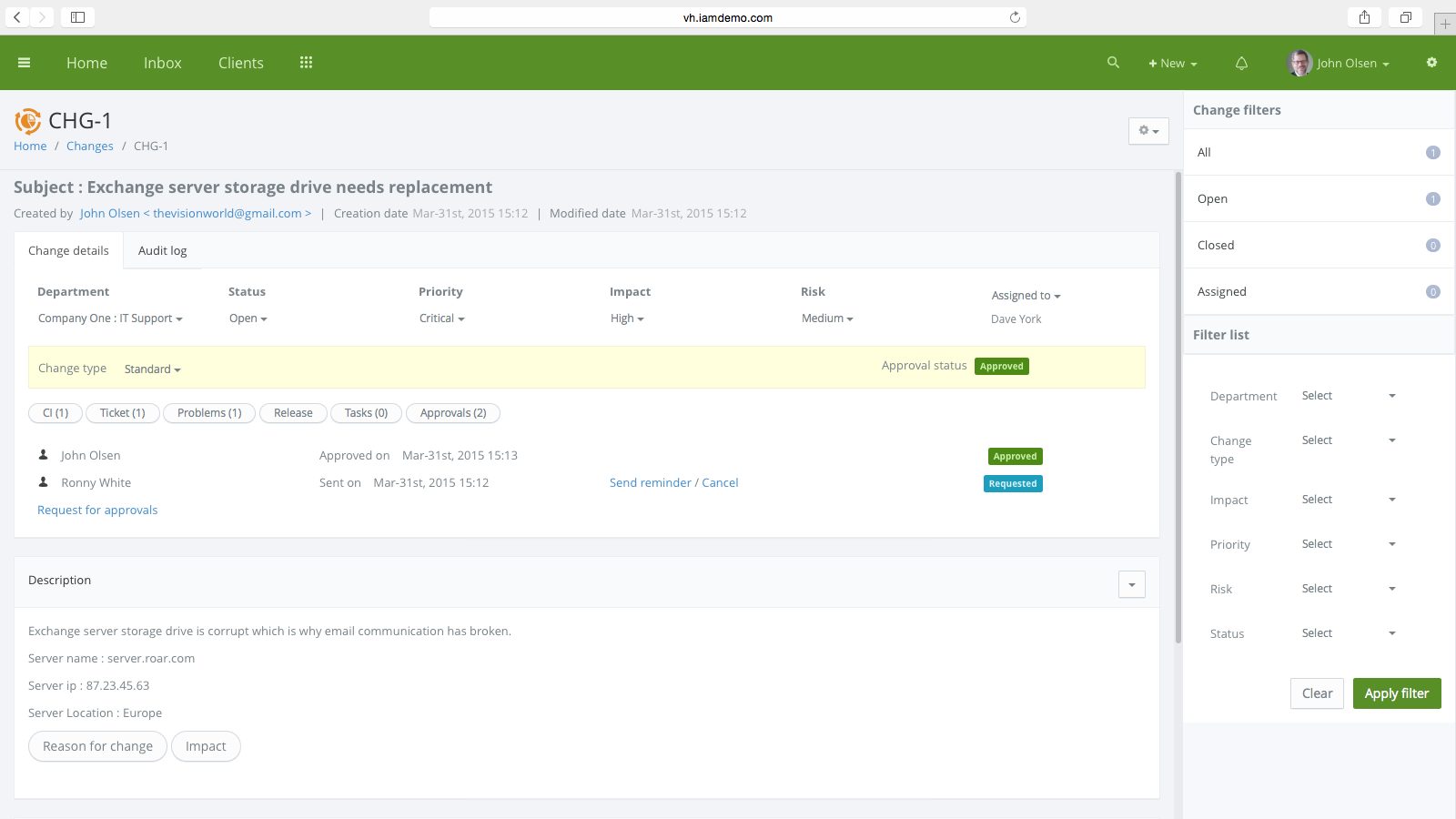Click the Home breadcrumb link
The image size is (1456, 819).
(30, 147)
